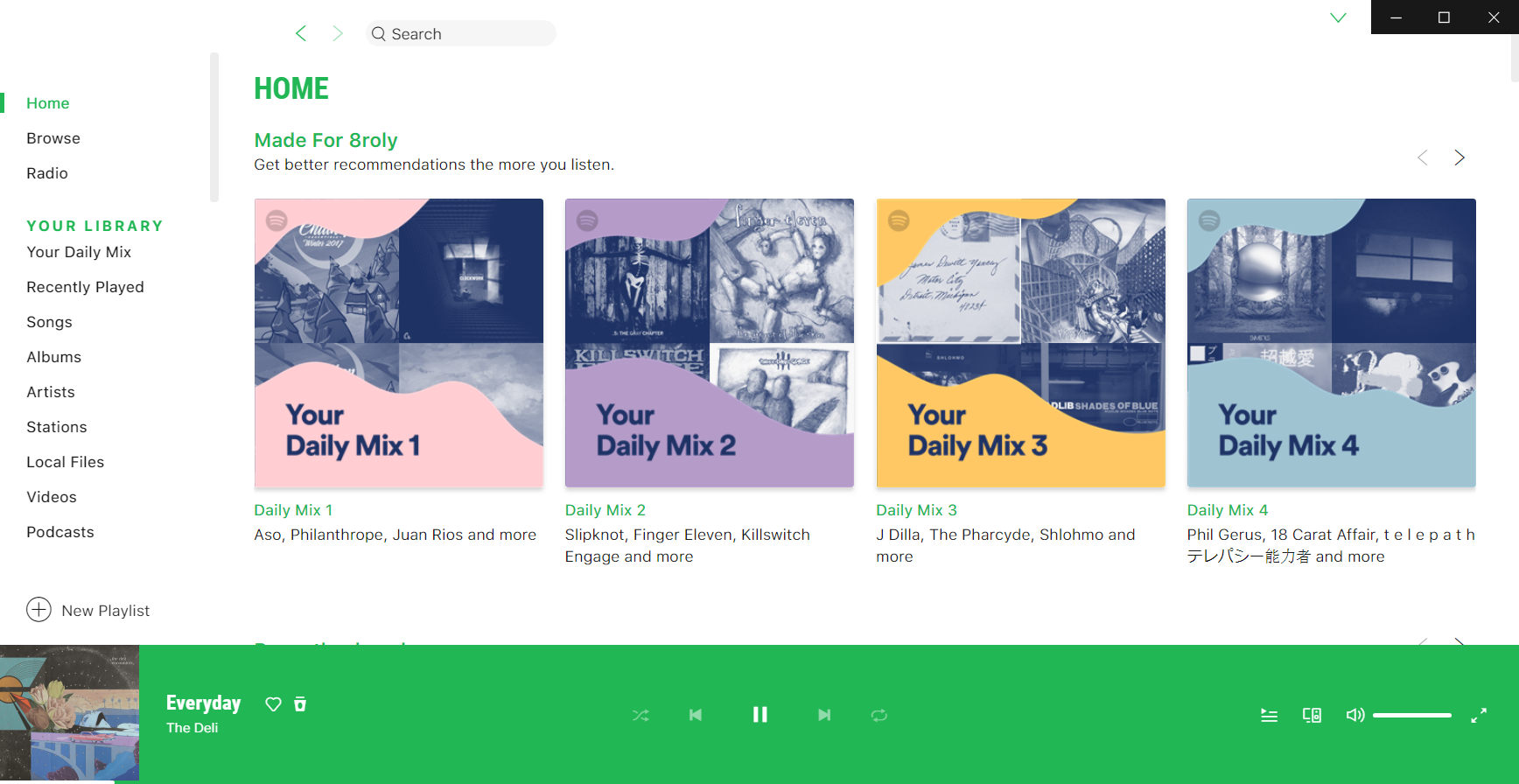
Task: Mute with the speaker volume icon
Action: point(1355,715)
